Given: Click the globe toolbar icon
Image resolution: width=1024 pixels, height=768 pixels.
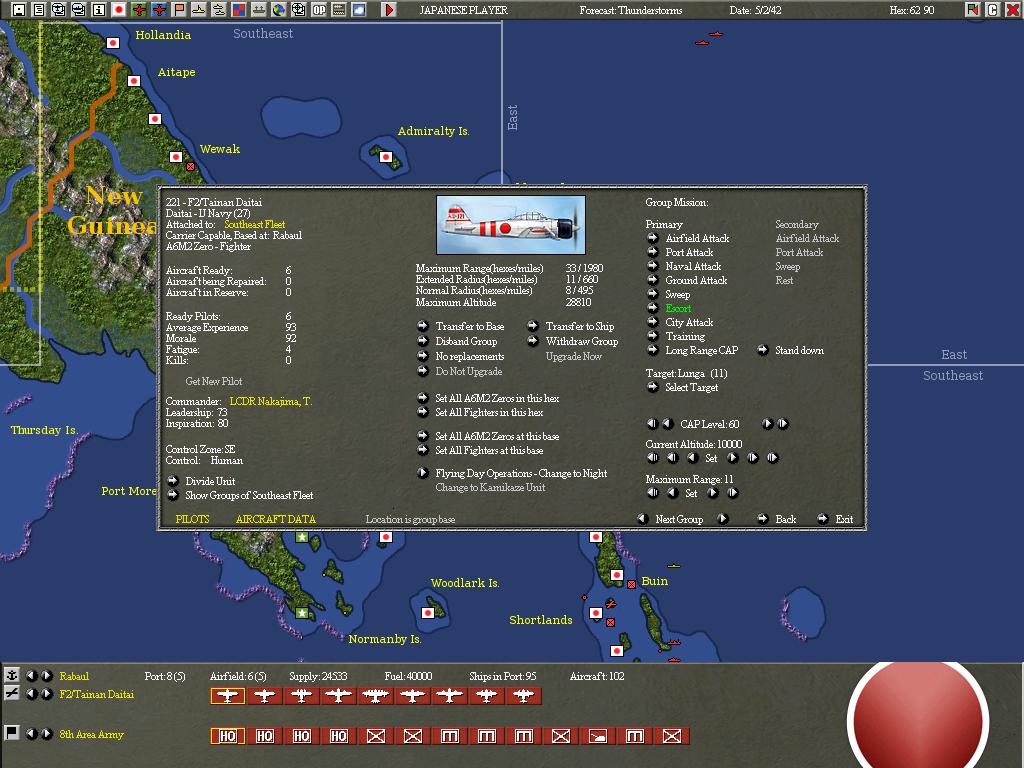Looking at the screenshot, I should click(x=279, y=10).
